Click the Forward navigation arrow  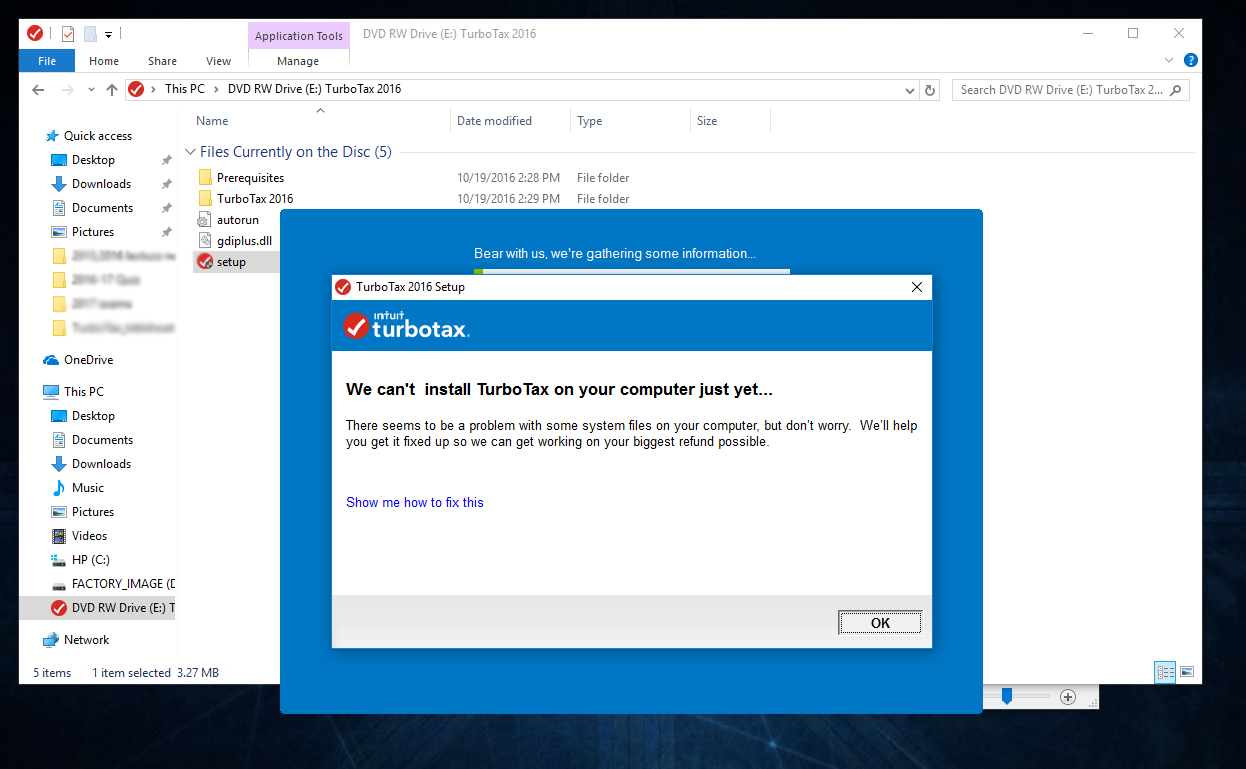pos(68,89)
